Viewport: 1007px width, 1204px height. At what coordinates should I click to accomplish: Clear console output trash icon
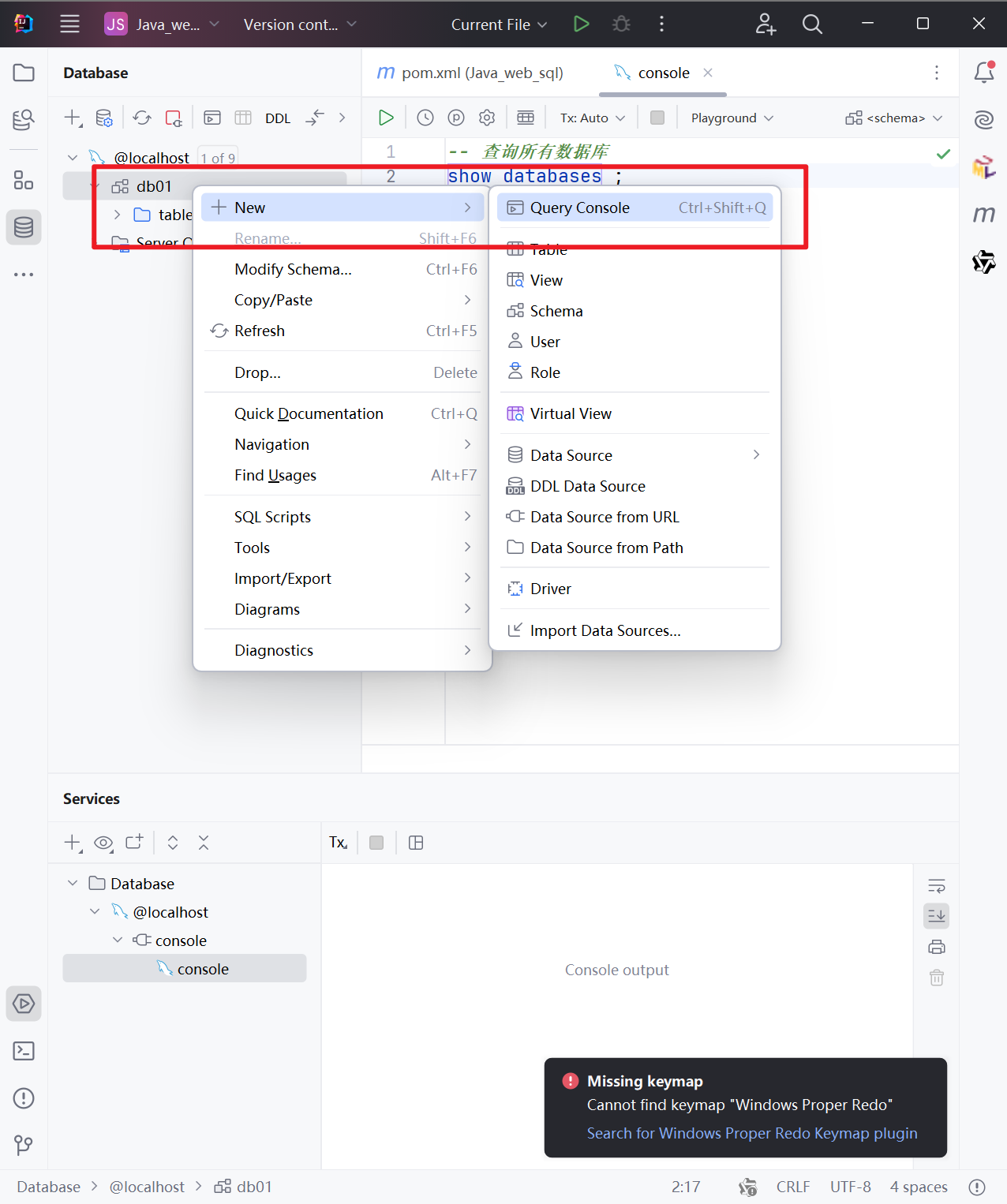coord(937,978)
